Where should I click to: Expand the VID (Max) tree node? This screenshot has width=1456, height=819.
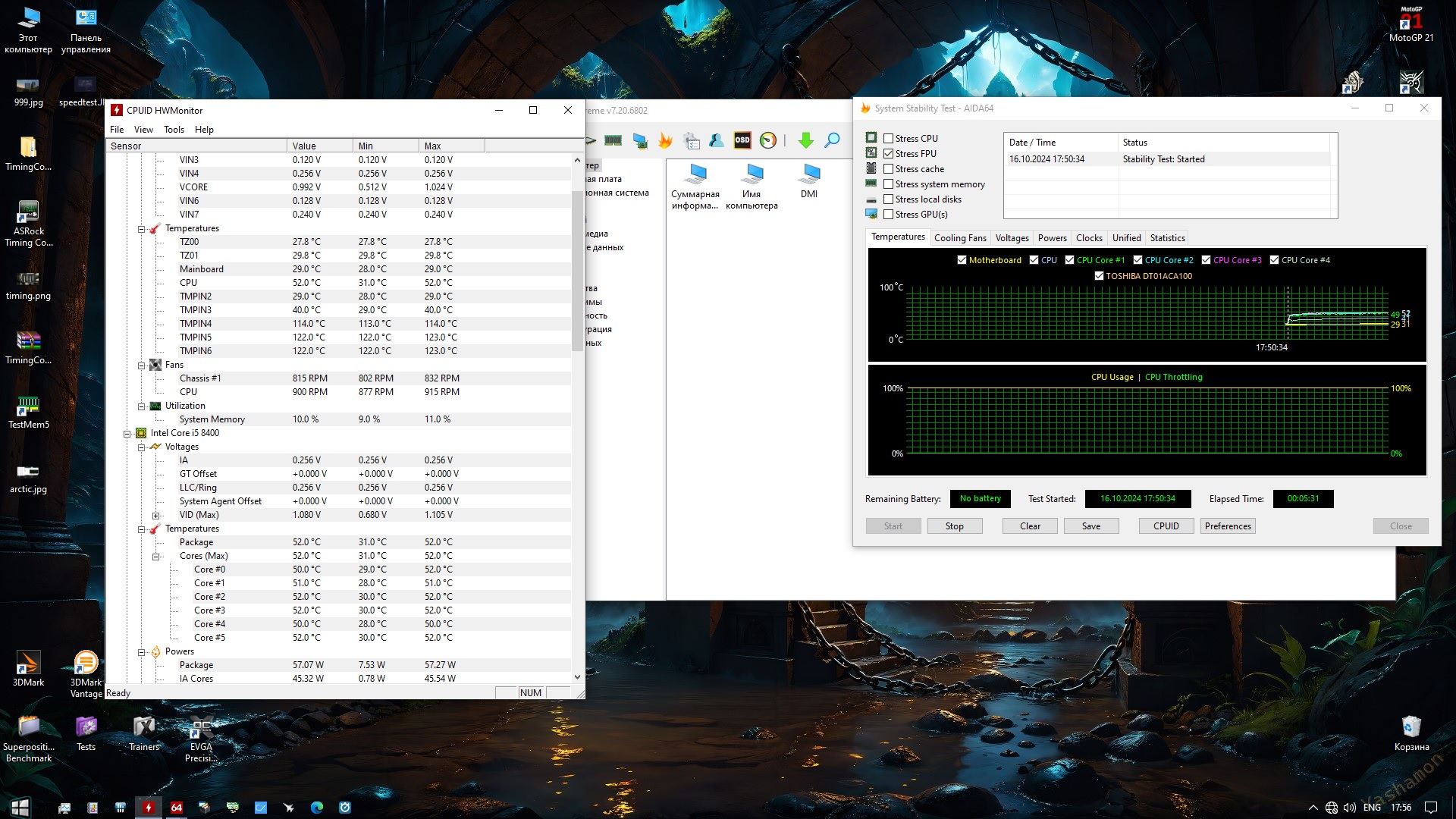tap(155, 516)
